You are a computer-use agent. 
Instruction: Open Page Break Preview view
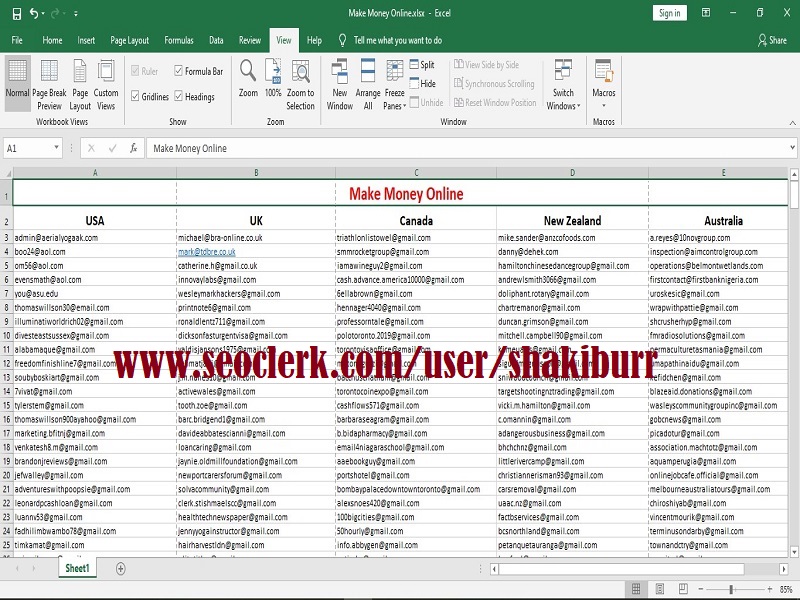[49, 83]
